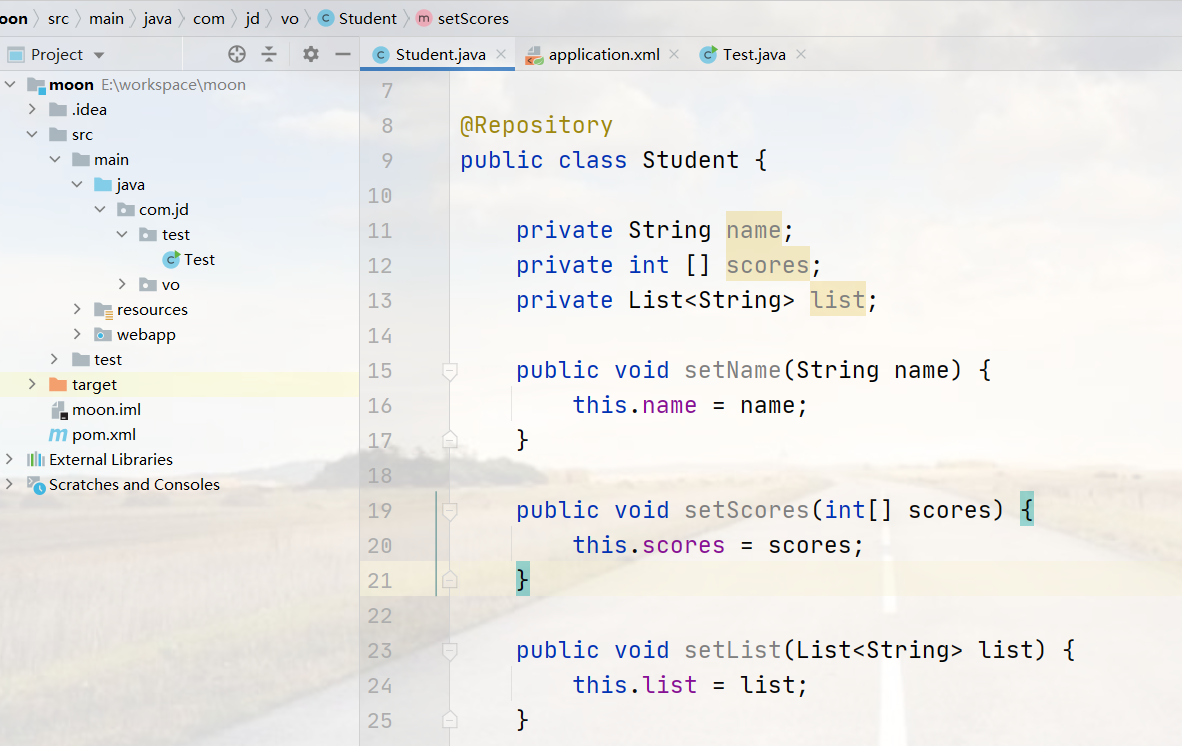
Task: Collapse the com.jd package
Action: pos(100,209)
